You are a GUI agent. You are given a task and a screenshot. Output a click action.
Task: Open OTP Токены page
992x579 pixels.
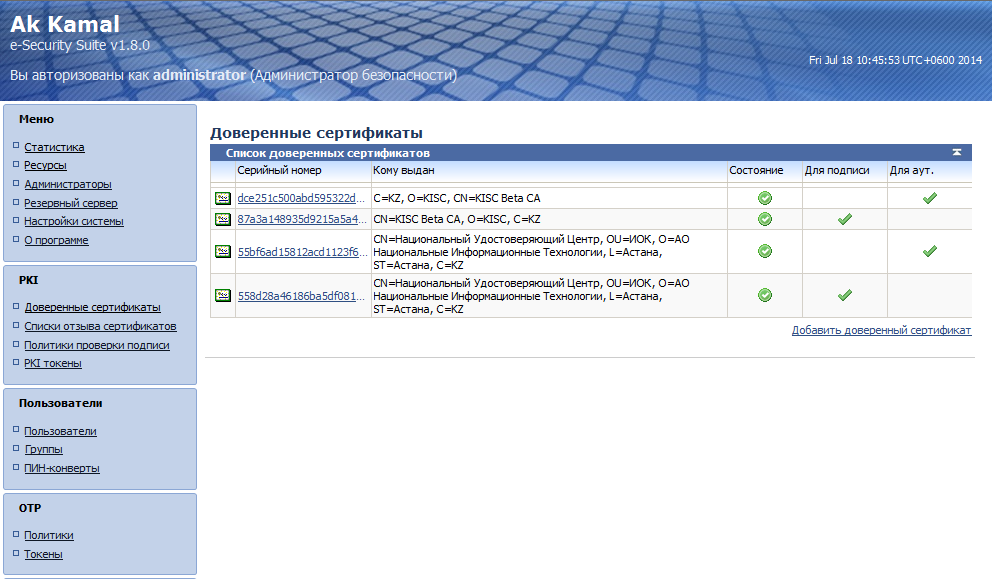44,554
